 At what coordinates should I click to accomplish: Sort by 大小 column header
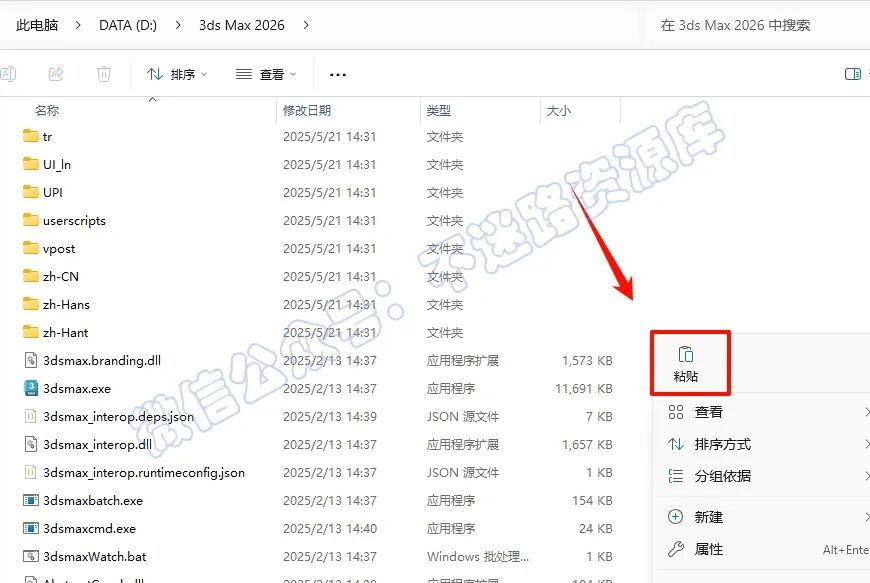point(559,110)
